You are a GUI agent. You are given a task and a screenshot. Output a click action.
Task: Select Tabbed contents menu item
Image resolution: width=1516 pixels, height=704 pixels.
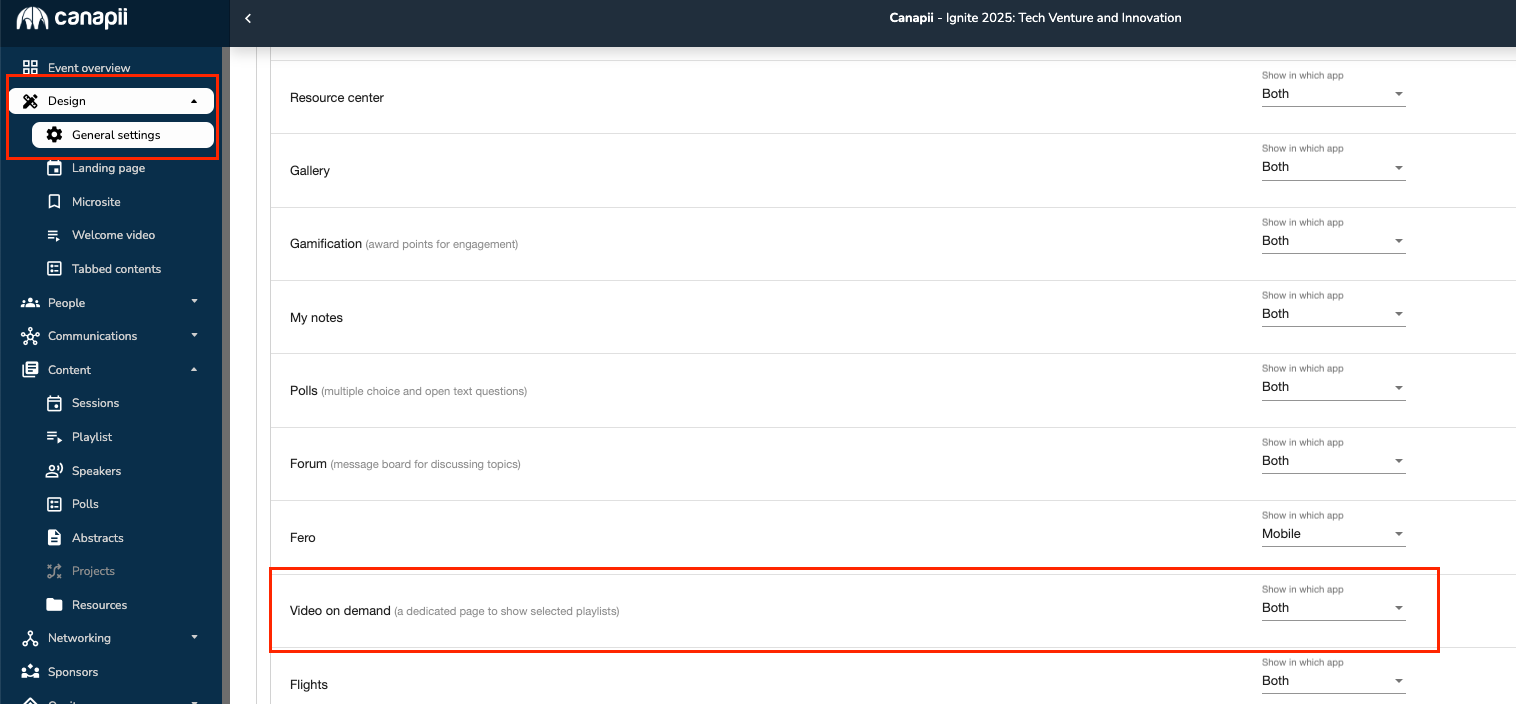tap(116, 269)
